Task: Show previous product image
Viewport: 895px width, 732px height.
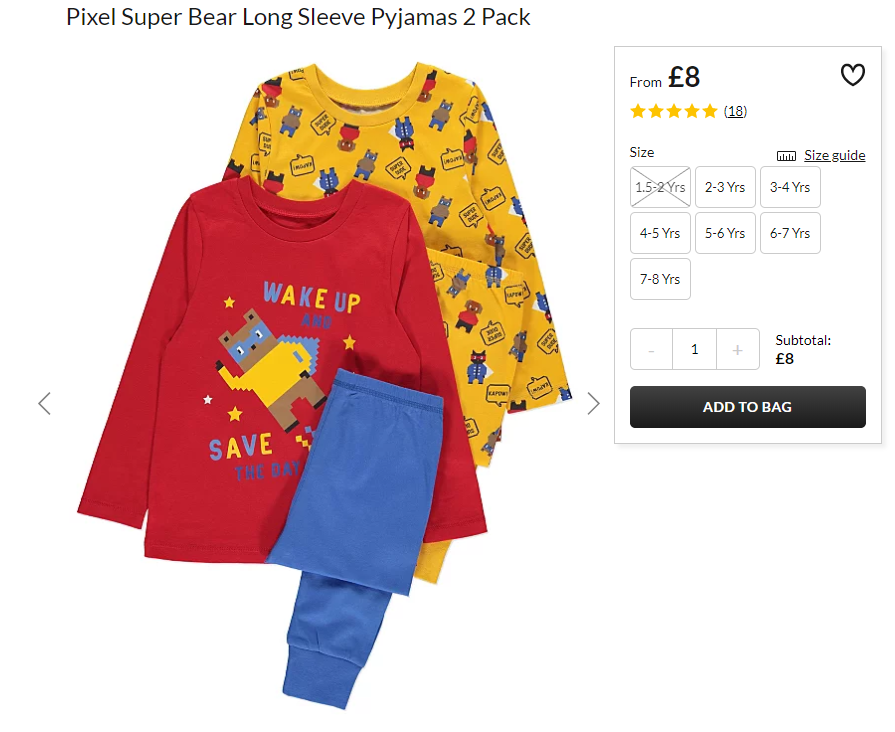Action: [x=45, y=403]
